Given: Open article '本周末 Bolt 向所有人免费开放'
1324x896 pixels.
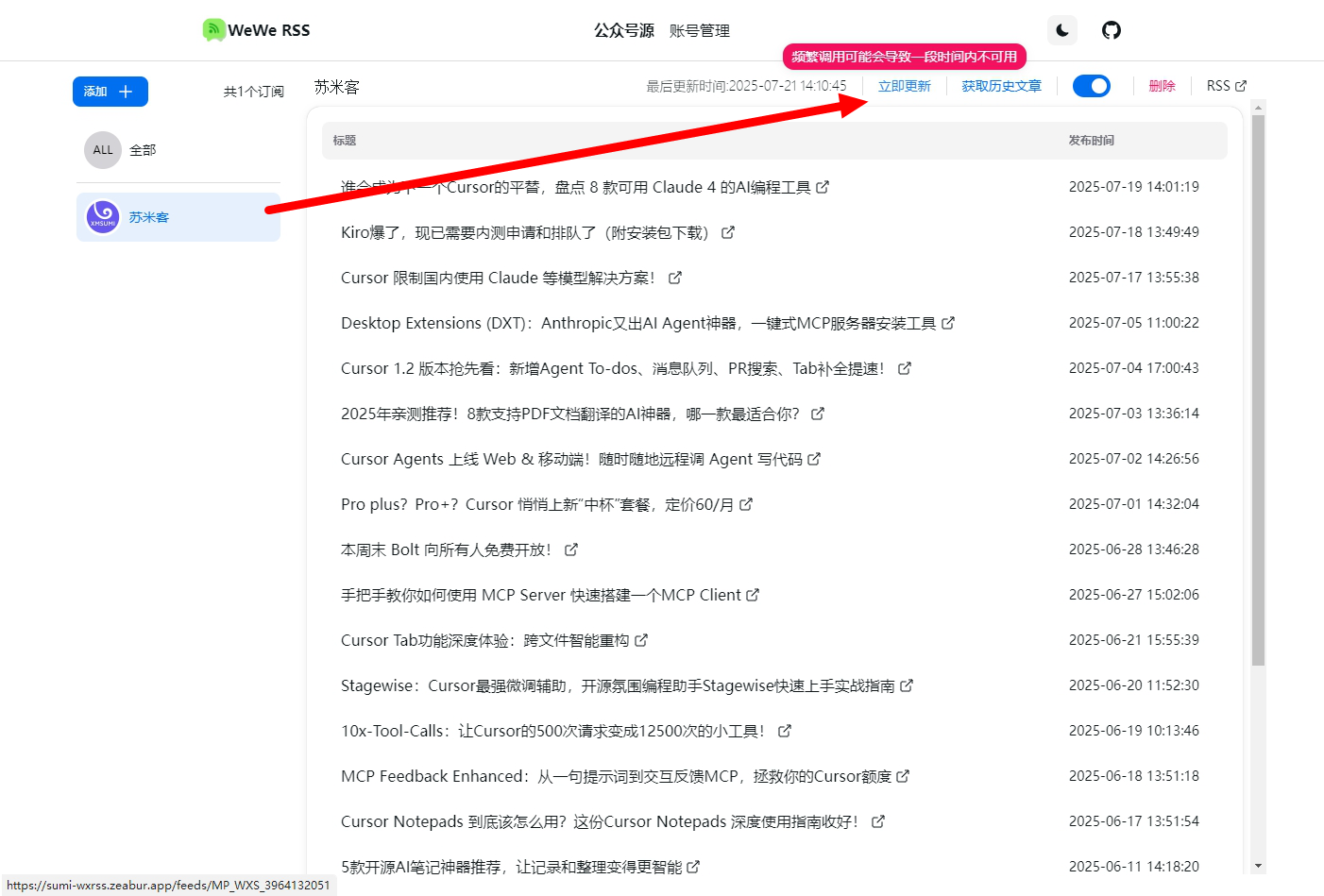Looking at the screenshot, I should 446,549.
